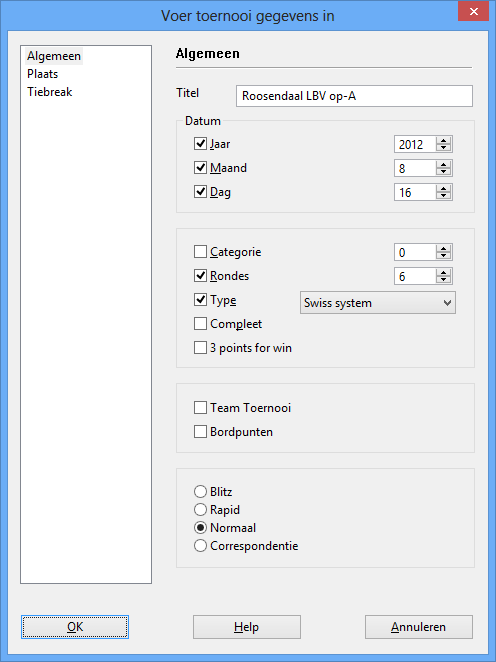Enable the Team Toernooi option

click(x=200, y=408)
